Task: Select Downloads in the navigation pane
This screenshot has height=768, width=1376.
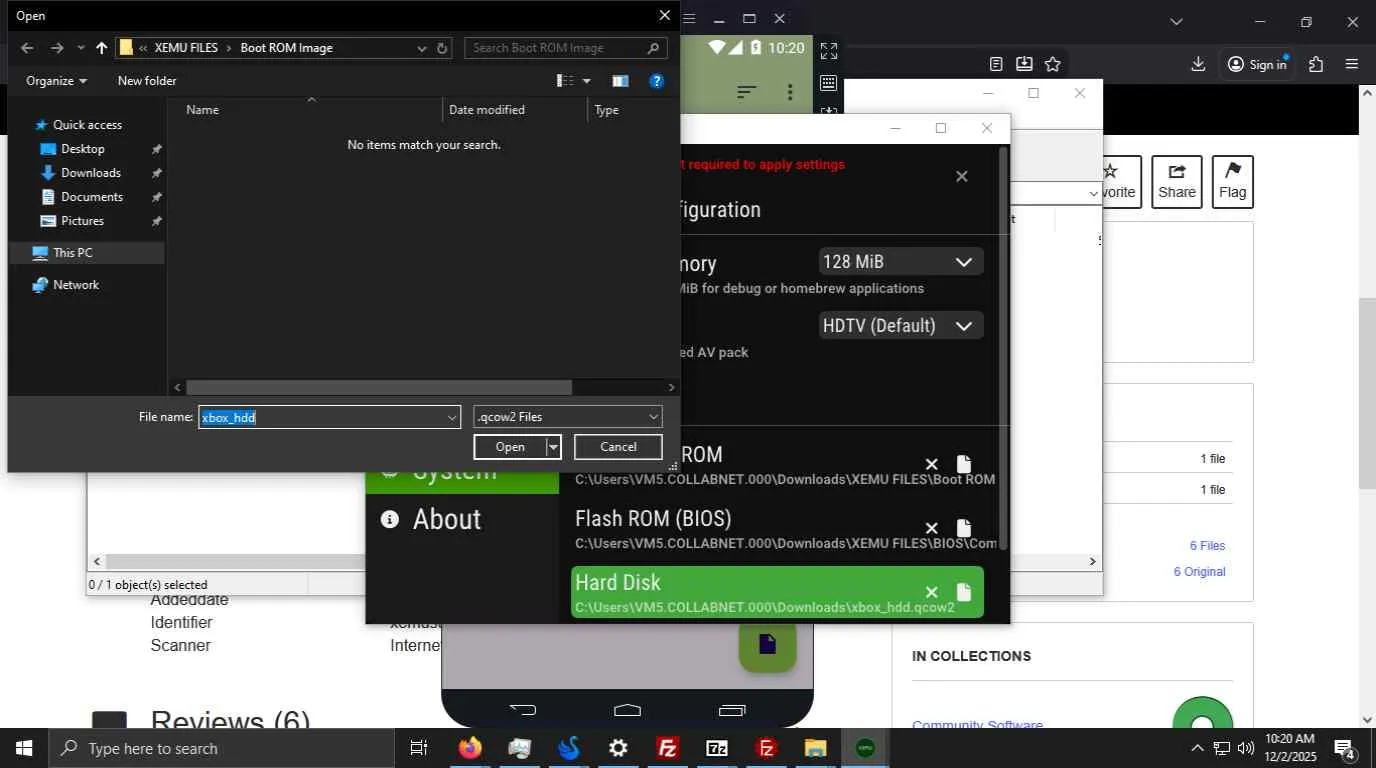Action: [90, 173]
